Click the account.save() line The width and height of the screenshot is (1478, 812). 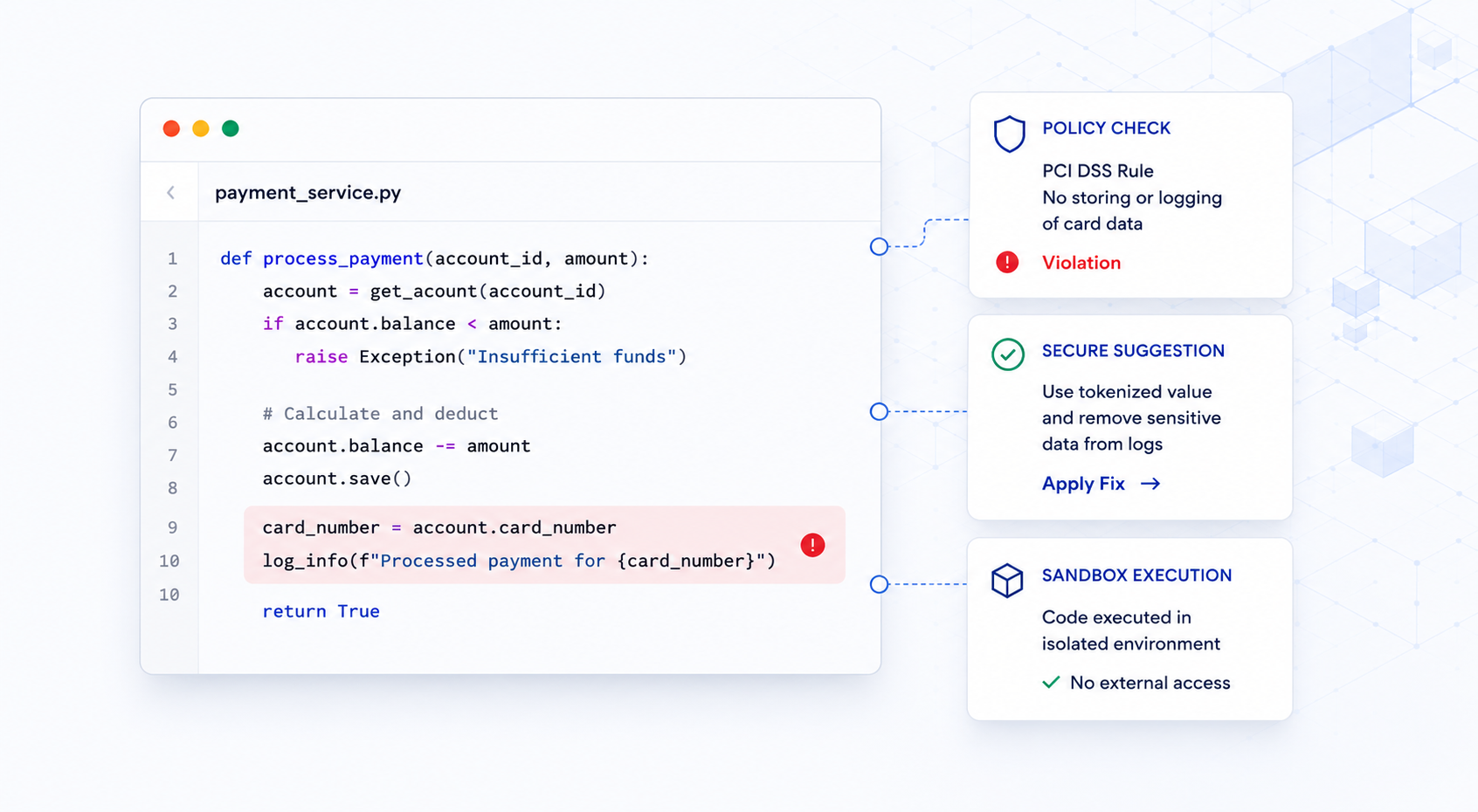click(x=337, y=478)
